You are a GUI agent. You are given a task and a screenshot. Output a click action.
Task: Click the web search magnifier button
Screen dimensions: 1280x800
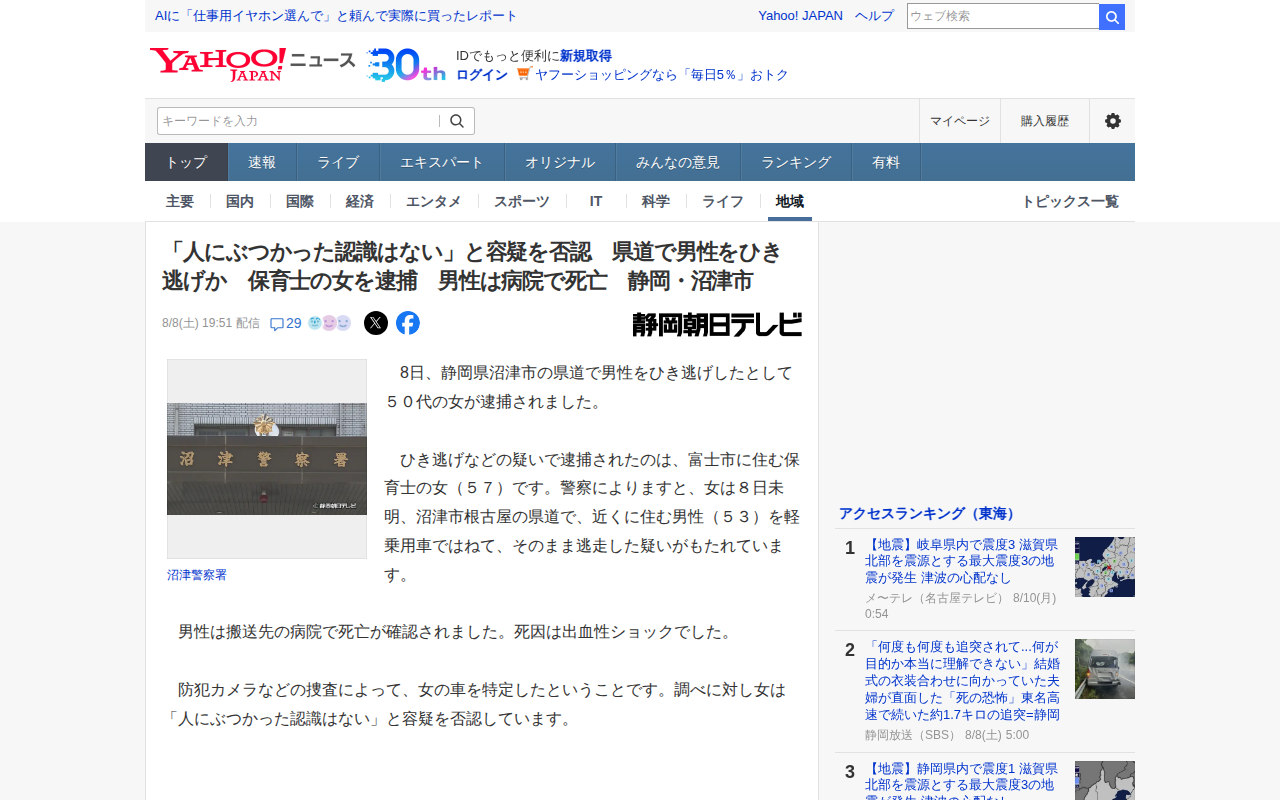point(1112,17)
